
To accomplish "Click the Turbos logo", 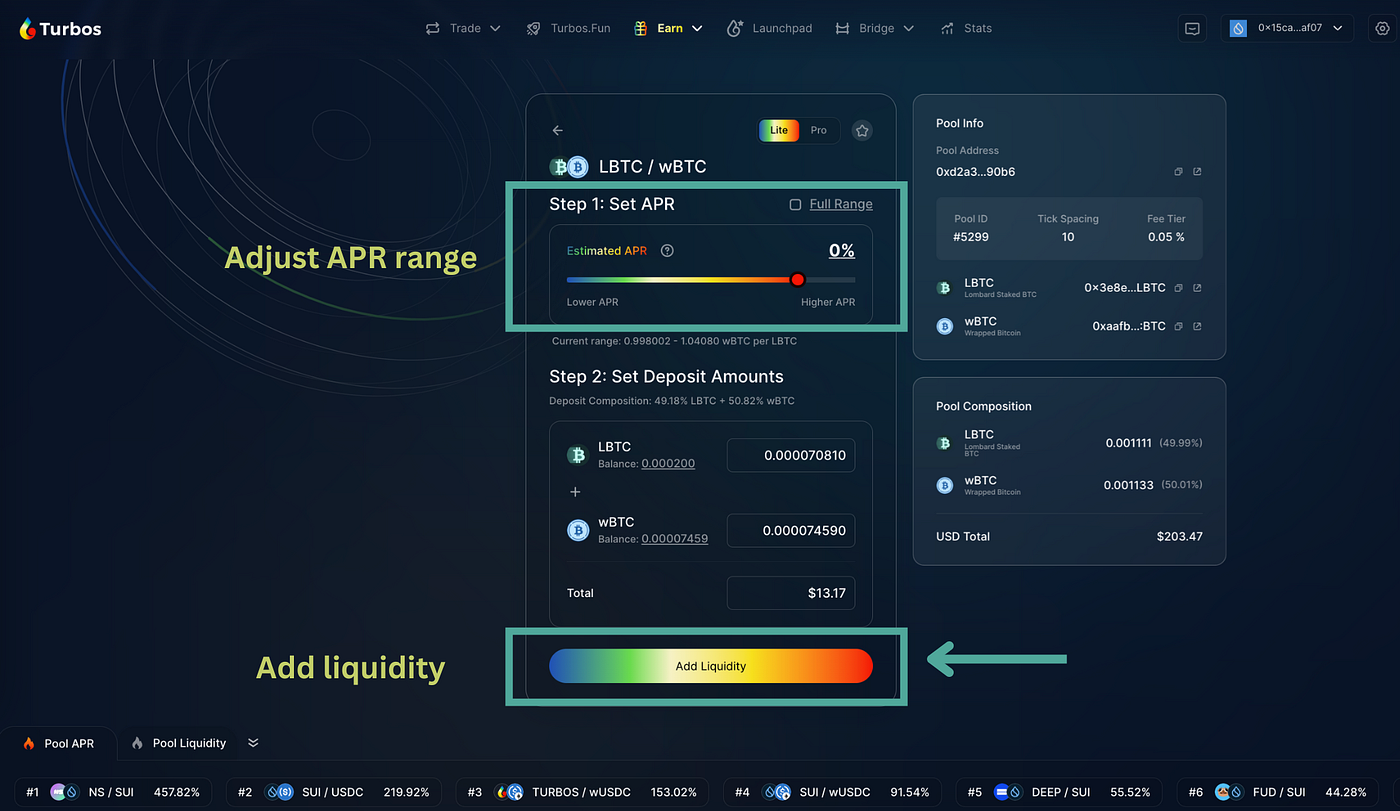I will click(x=60, y=29).
